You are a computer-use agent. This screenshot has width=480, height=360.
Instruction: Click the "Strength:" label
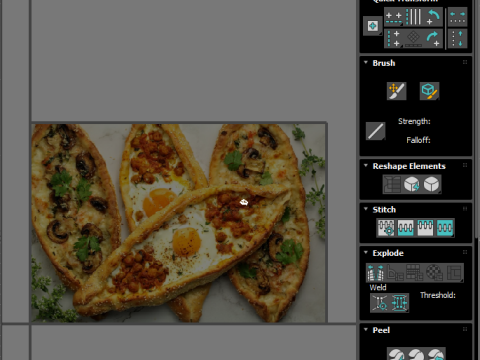414,122
